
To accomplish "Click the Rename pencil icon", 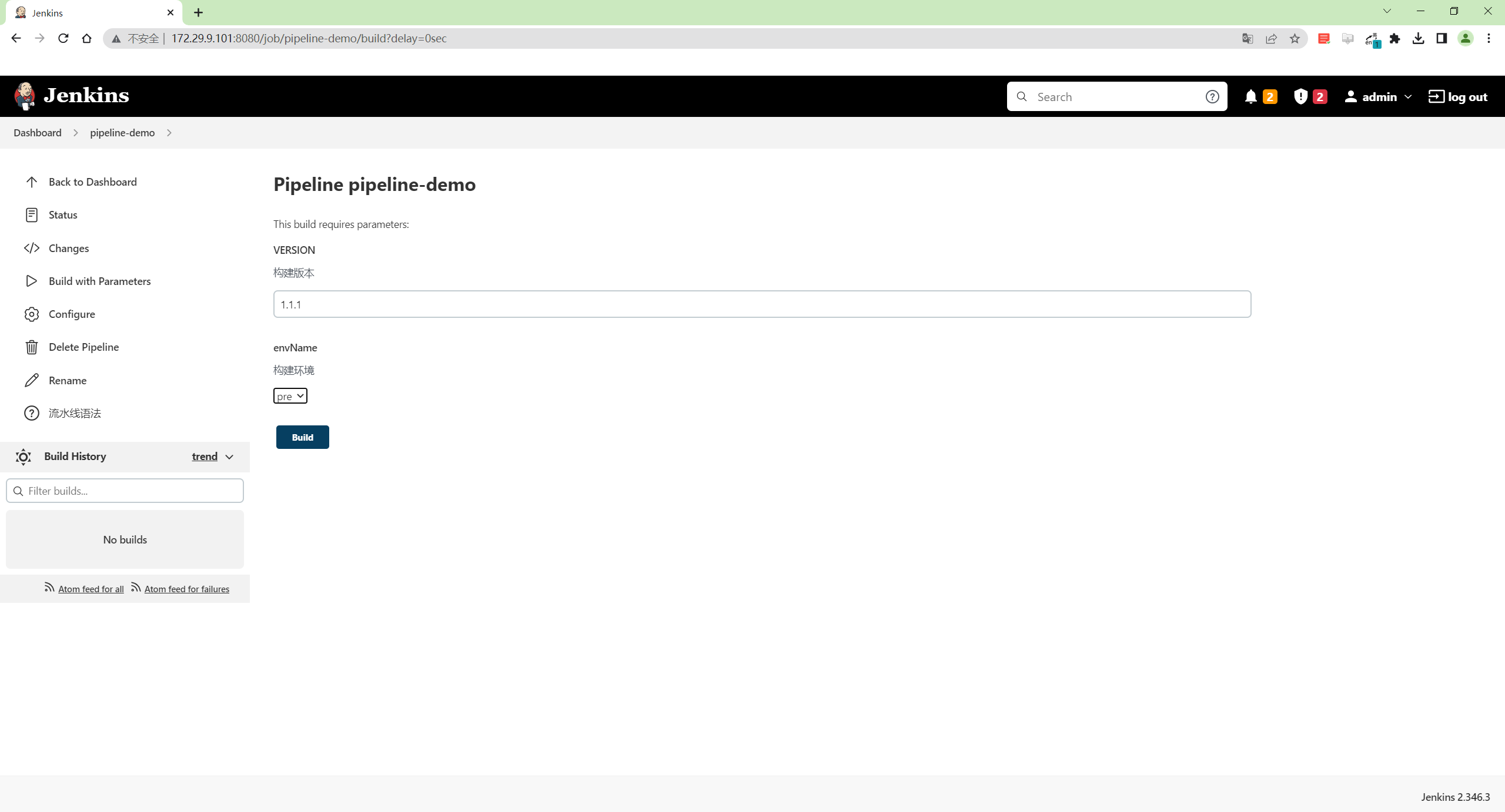I will click(32, 381).
